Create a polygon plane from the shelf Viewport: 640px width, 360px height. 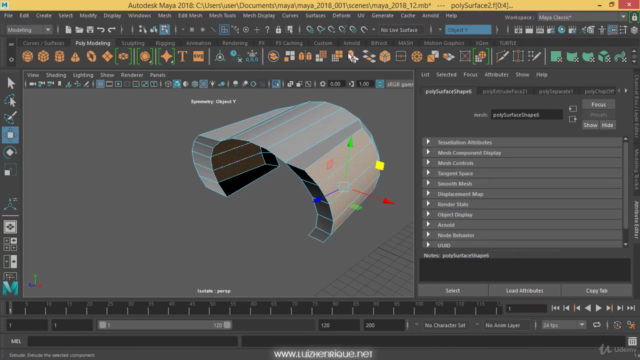[107, 56]
